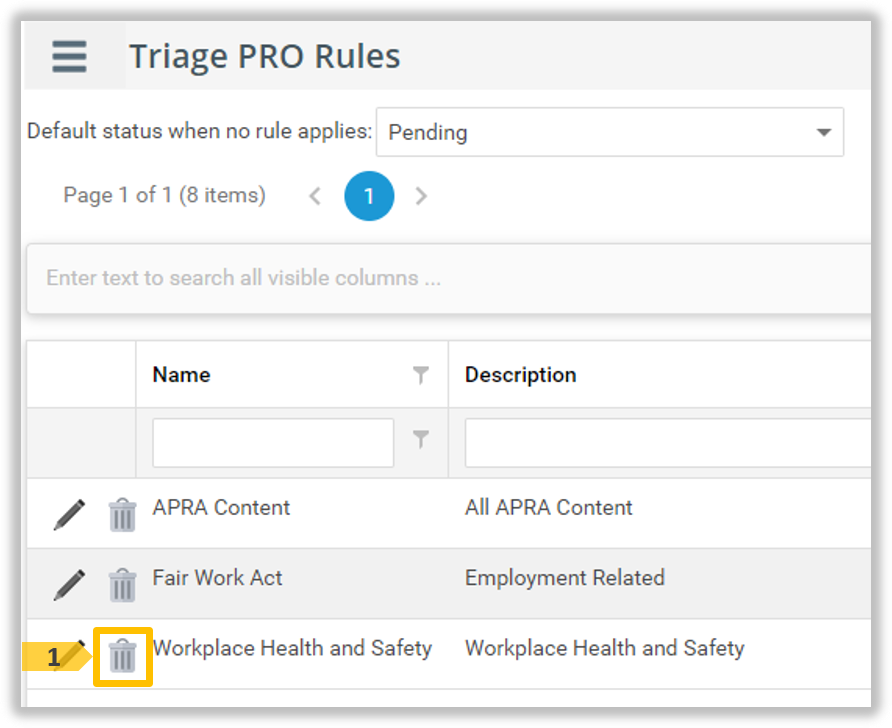Viewport: 892px width, 728px height.
Task: Delete the APRA Content rule
Action: [x=122, y=515]
